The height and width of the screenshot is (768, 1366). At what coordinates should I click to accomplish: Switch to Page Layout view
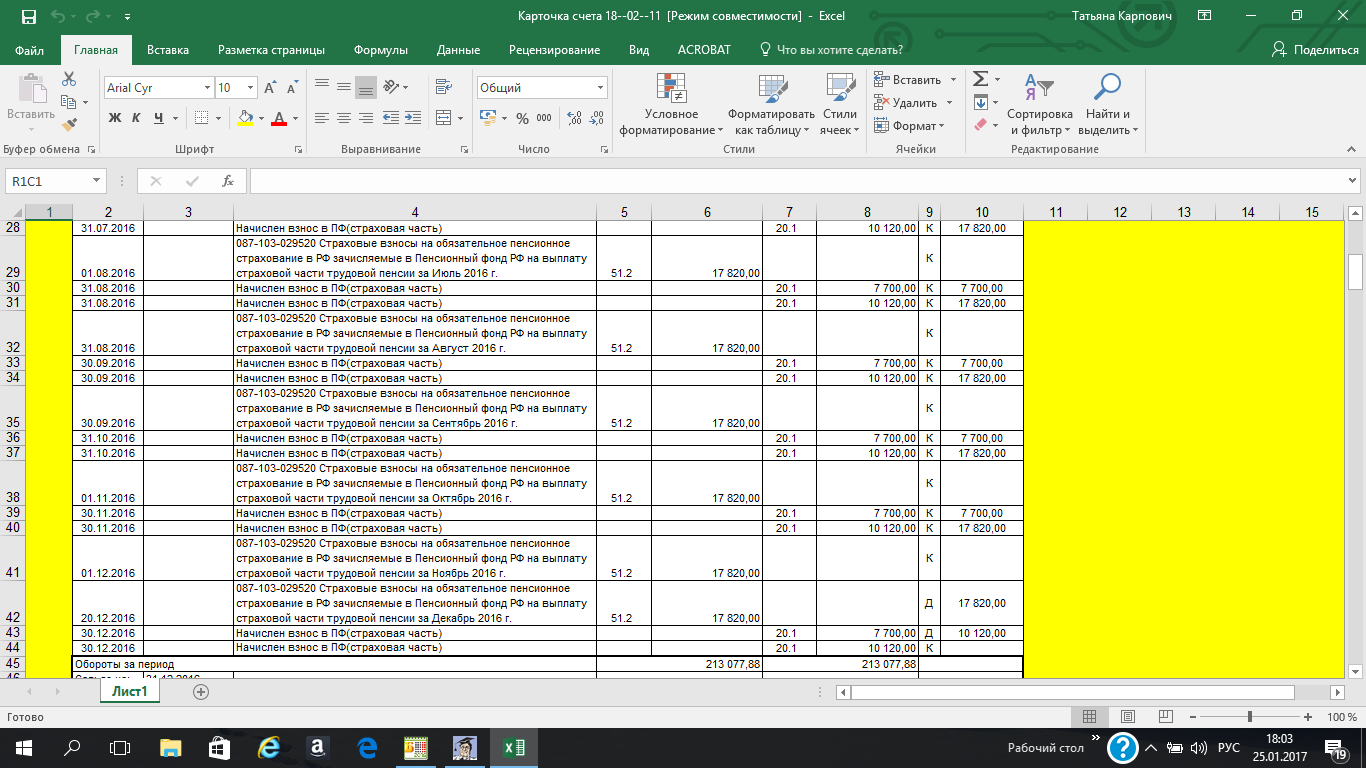click(x=1127, y=717)
